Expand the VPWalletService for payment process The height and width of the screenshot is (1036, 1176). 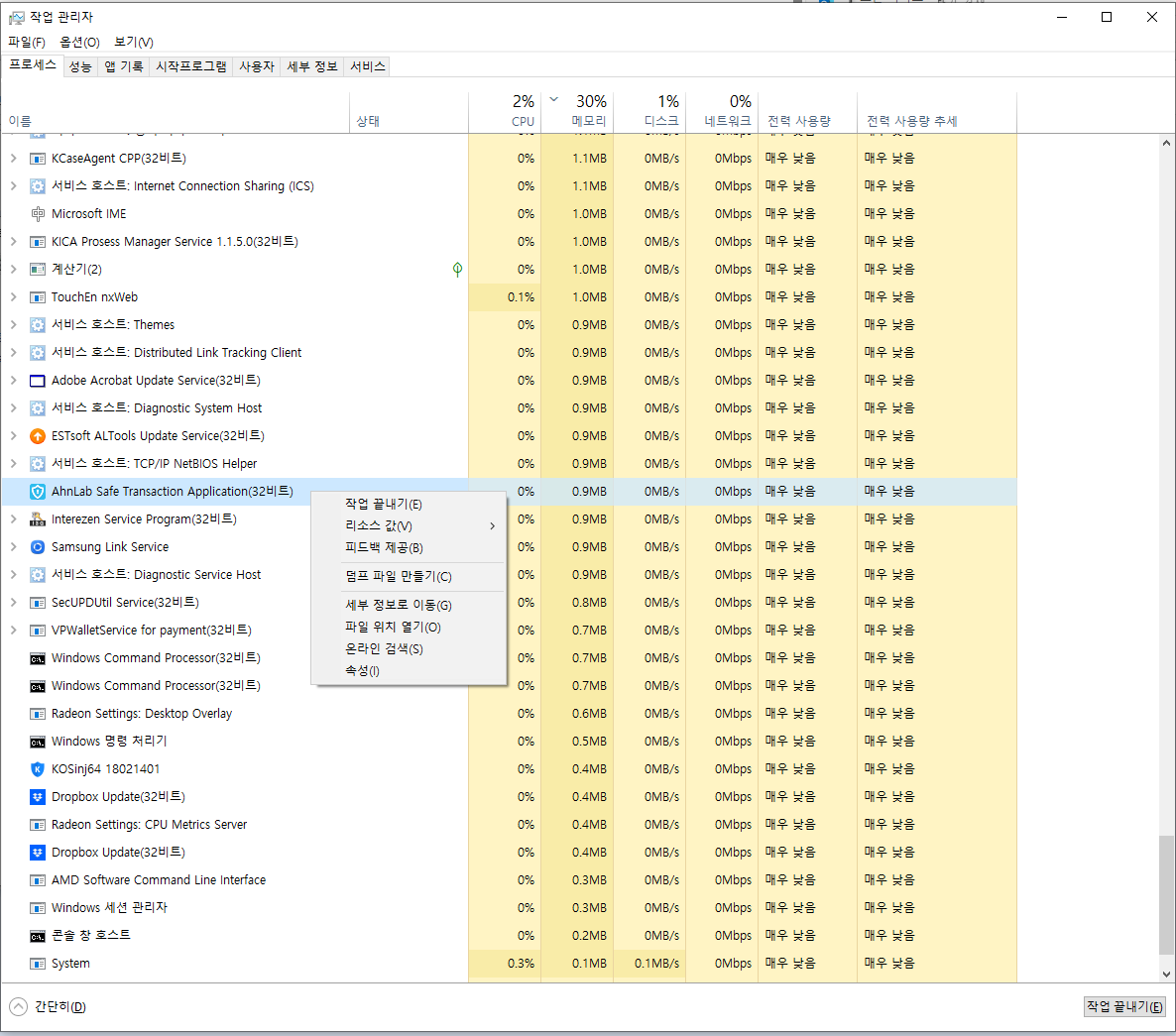click(14, 630)
